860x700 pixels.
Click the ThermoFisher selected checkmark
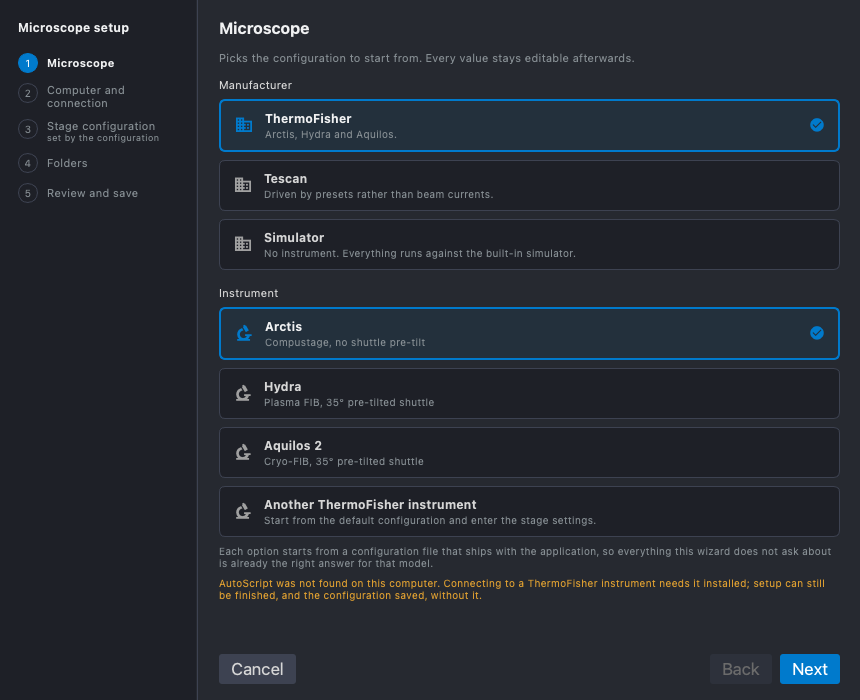pos(817,125)
